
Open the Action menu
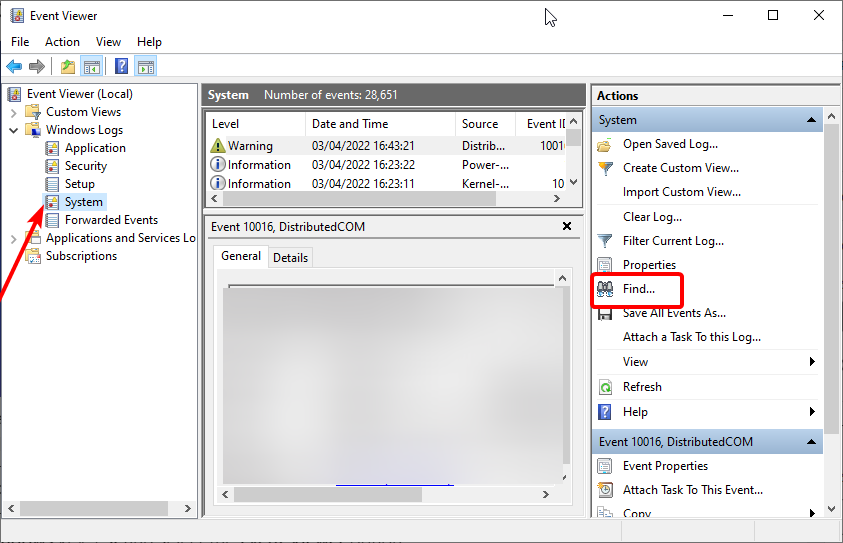[62, 42]
